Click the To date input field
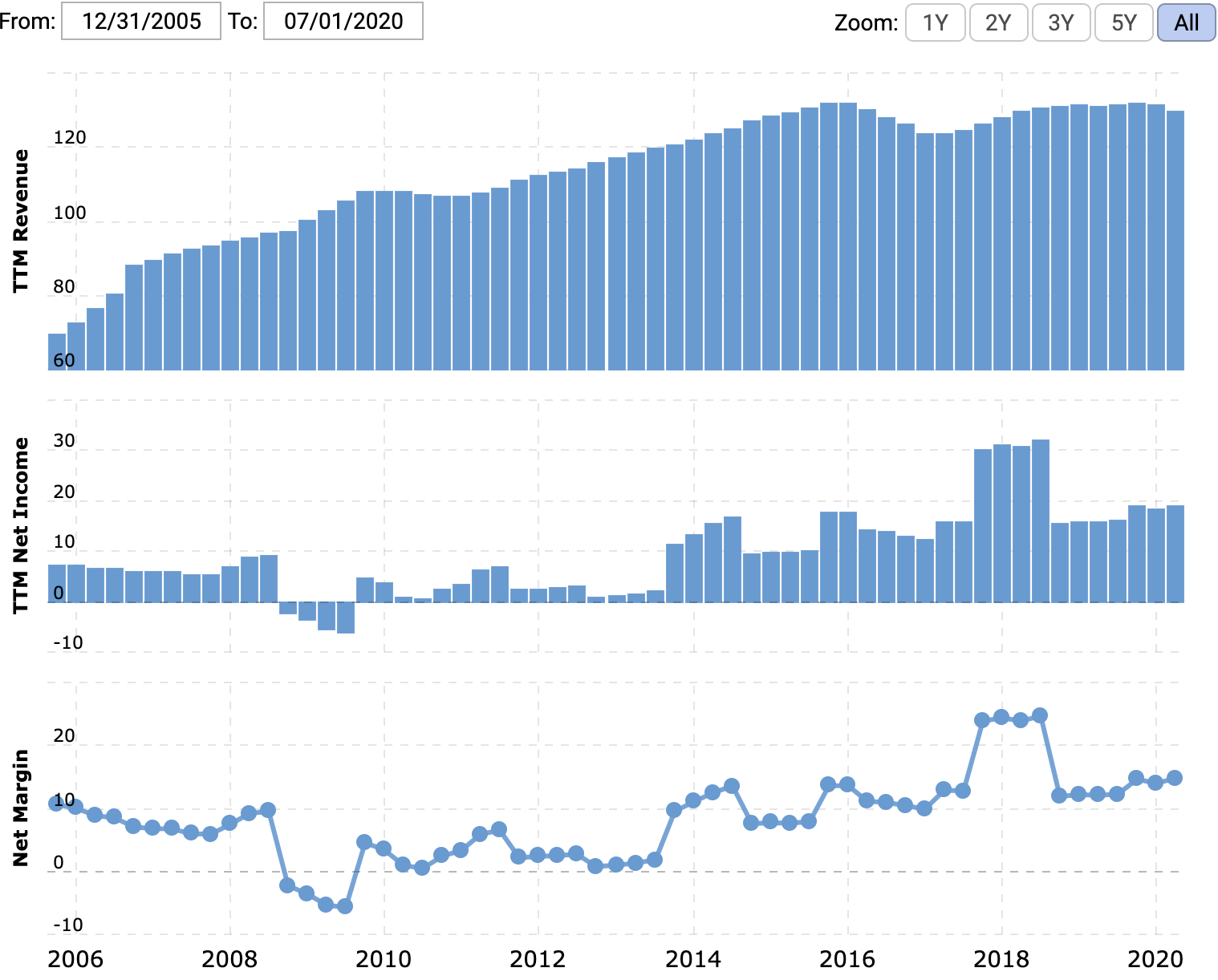This screenshot has width=1218, height=980. point(343,21)
